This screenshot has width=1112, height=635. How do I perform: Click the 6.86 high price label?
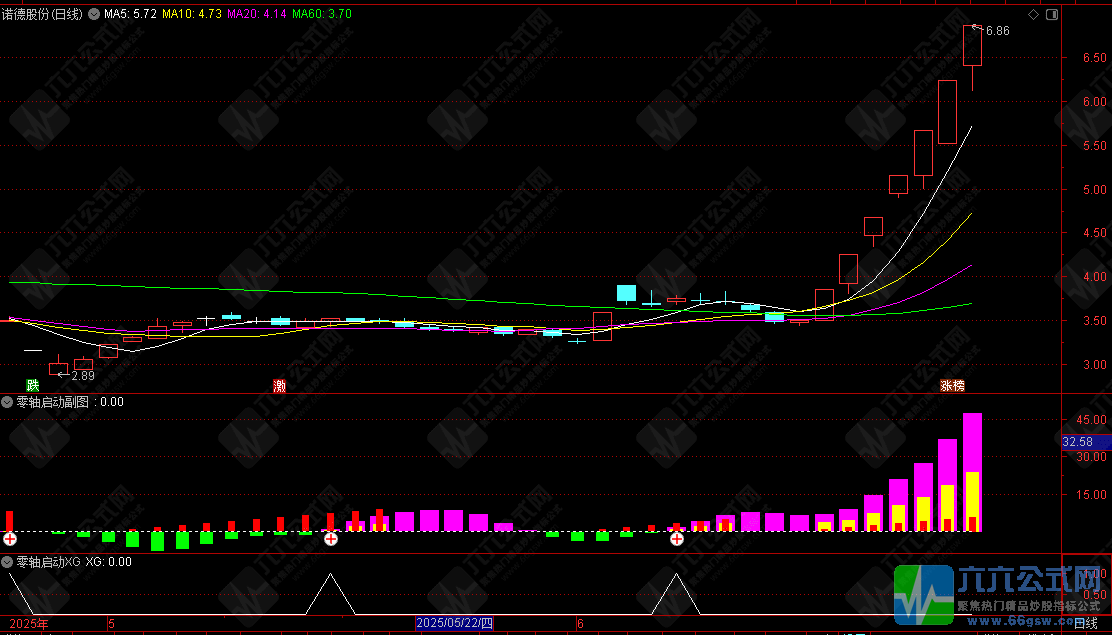pyautogui.click(x=997, y=31)
